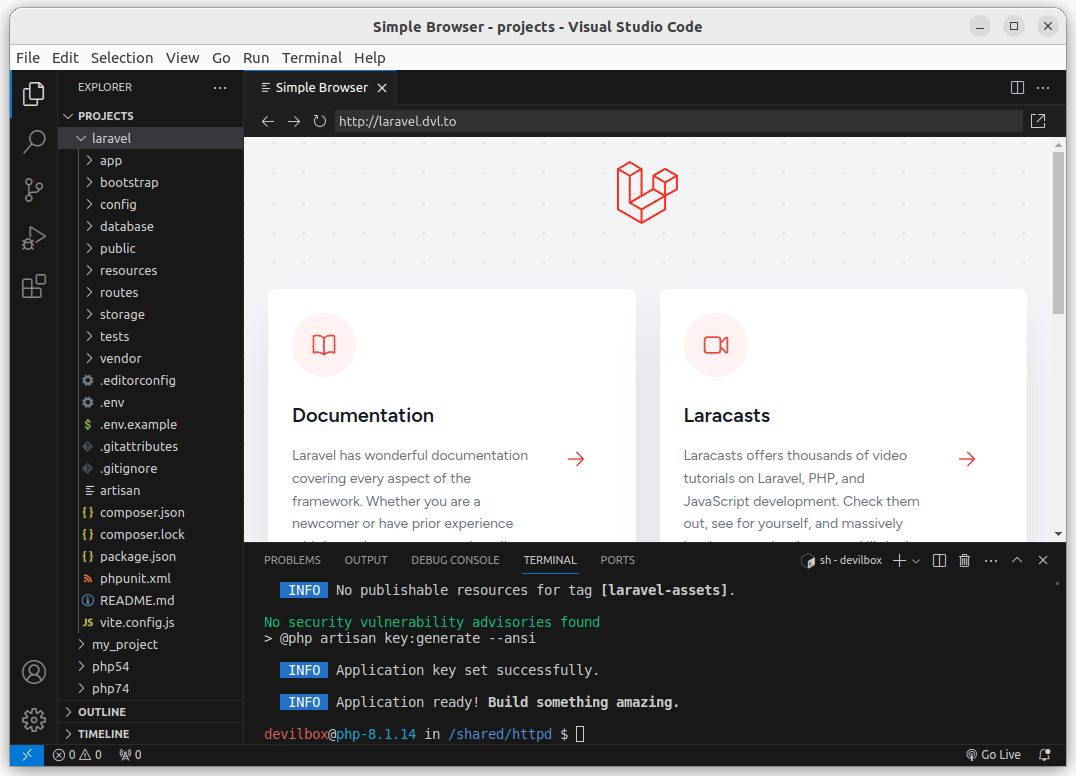Click the Laracasts video camera icon
Screen dimensions: 1076x776
pos(716,345)
